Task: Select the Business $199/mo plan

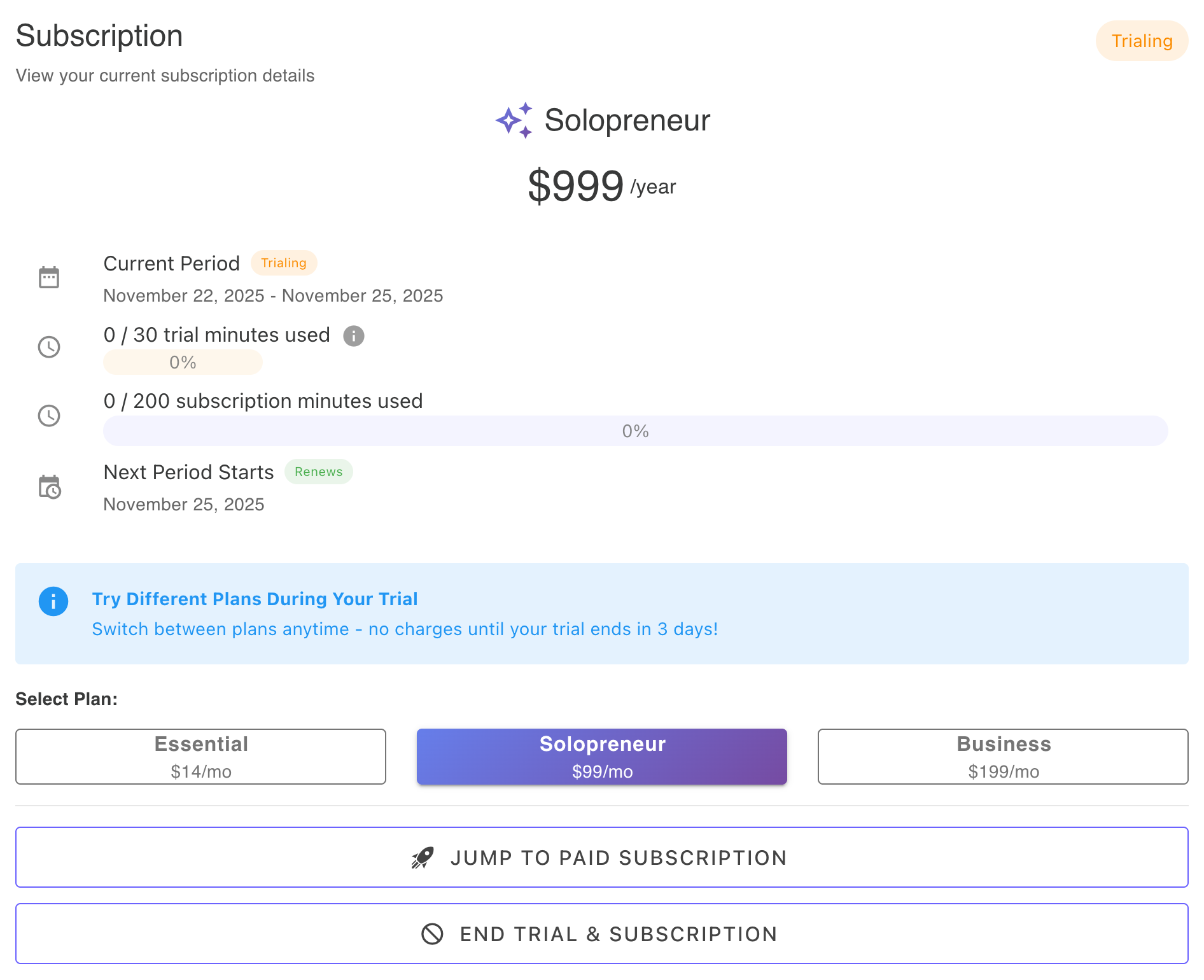Action: [x=1003, y=756]
